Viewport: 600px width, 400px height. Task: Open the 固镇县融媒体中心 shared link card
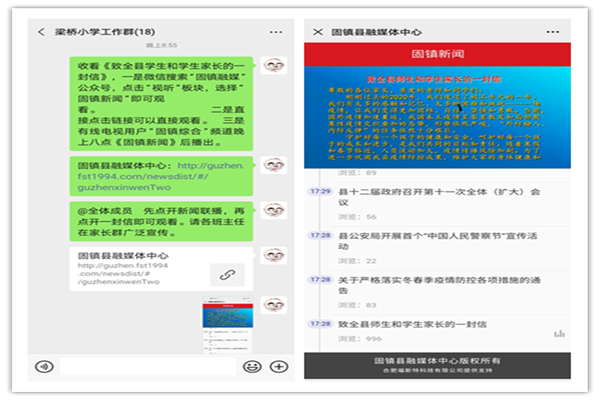point(160,268)
